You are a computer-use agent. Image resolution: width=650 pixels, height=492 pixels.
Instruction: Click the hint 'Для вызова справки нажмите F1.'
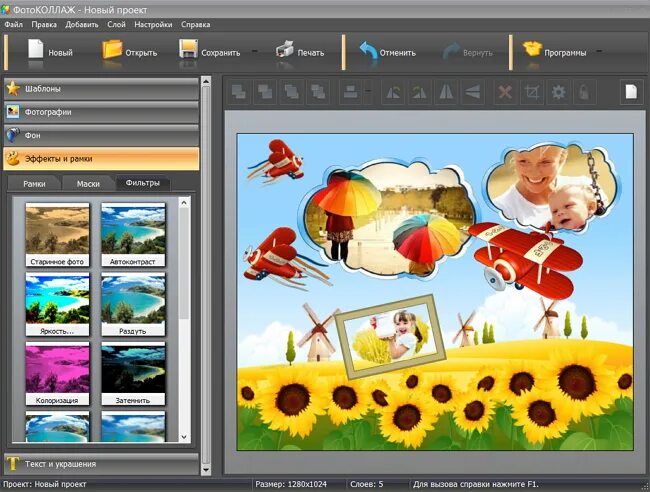(475, 484)
